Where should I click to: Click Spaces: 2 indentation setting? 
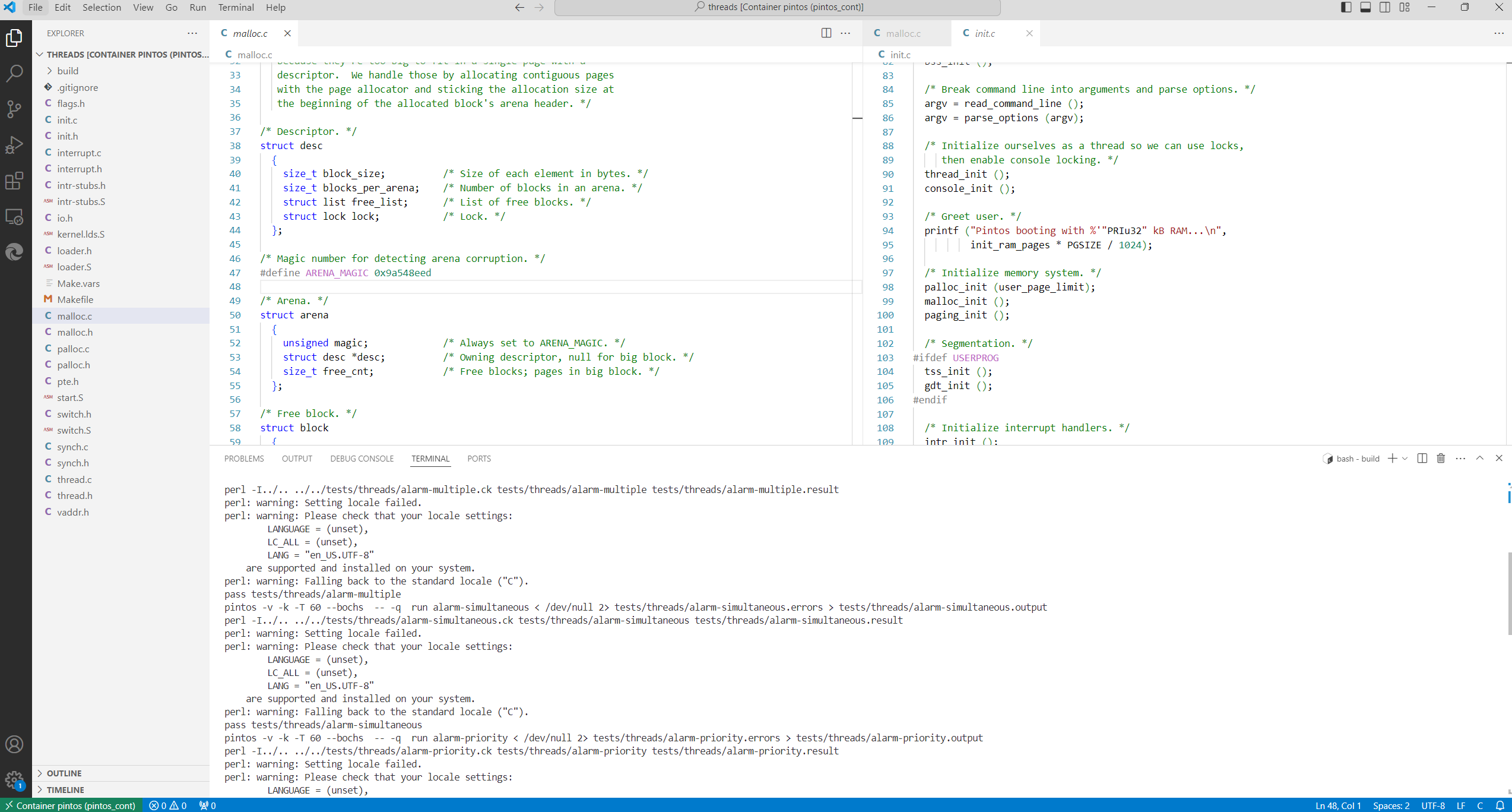tap(1391, 805)
